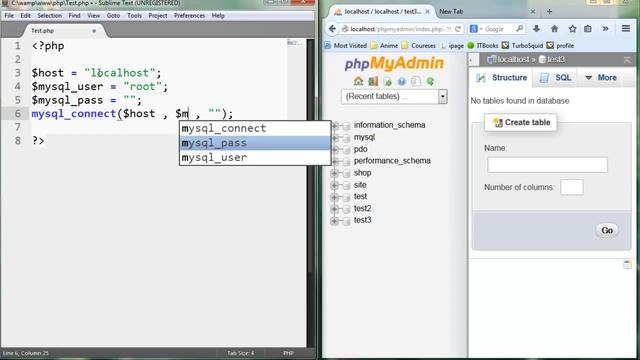This screenshot has width=640, height=360.
Task: Close the localhost phpMyAdmin tab
Action: [x=427, y=12]
